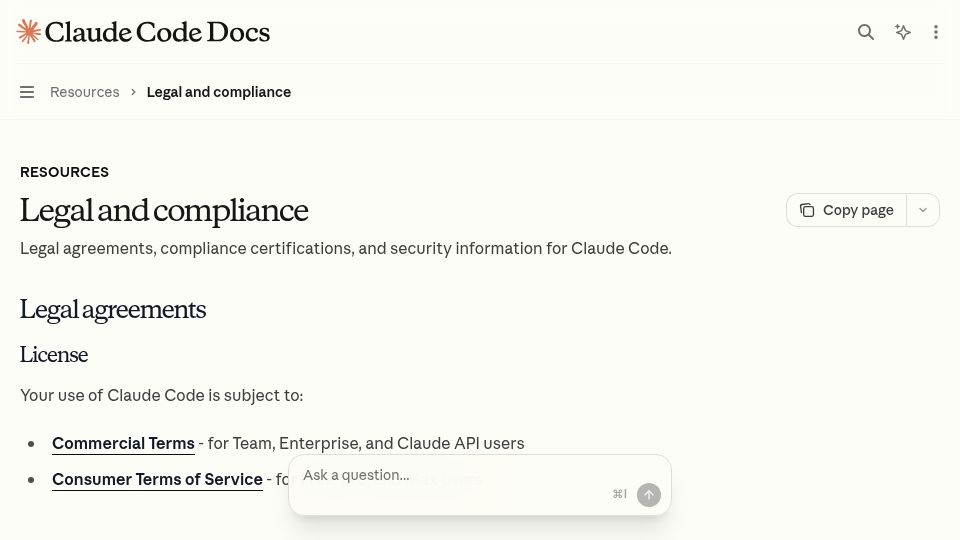960x540 pixels.
Task: Click the RESOURCES section label
Action: pos(64,172)
